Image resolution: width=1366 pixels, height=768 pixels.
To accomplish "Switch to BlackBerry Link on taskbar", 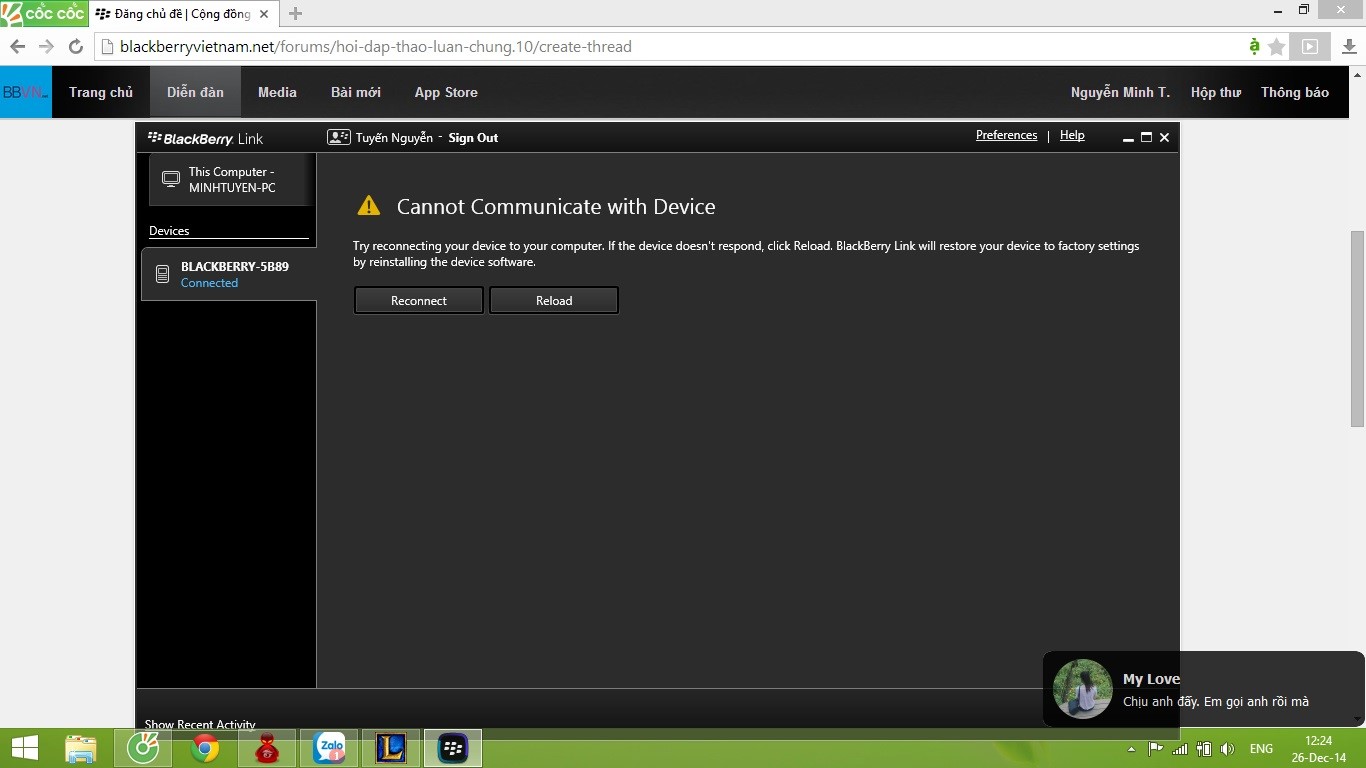I will pyautogui.click(x=453, y=748).
